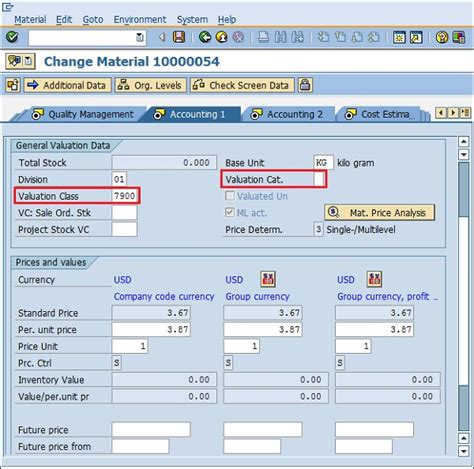Click the Create Shortcut icon
This screenshot has width=474, height=469.
(416, 37)
